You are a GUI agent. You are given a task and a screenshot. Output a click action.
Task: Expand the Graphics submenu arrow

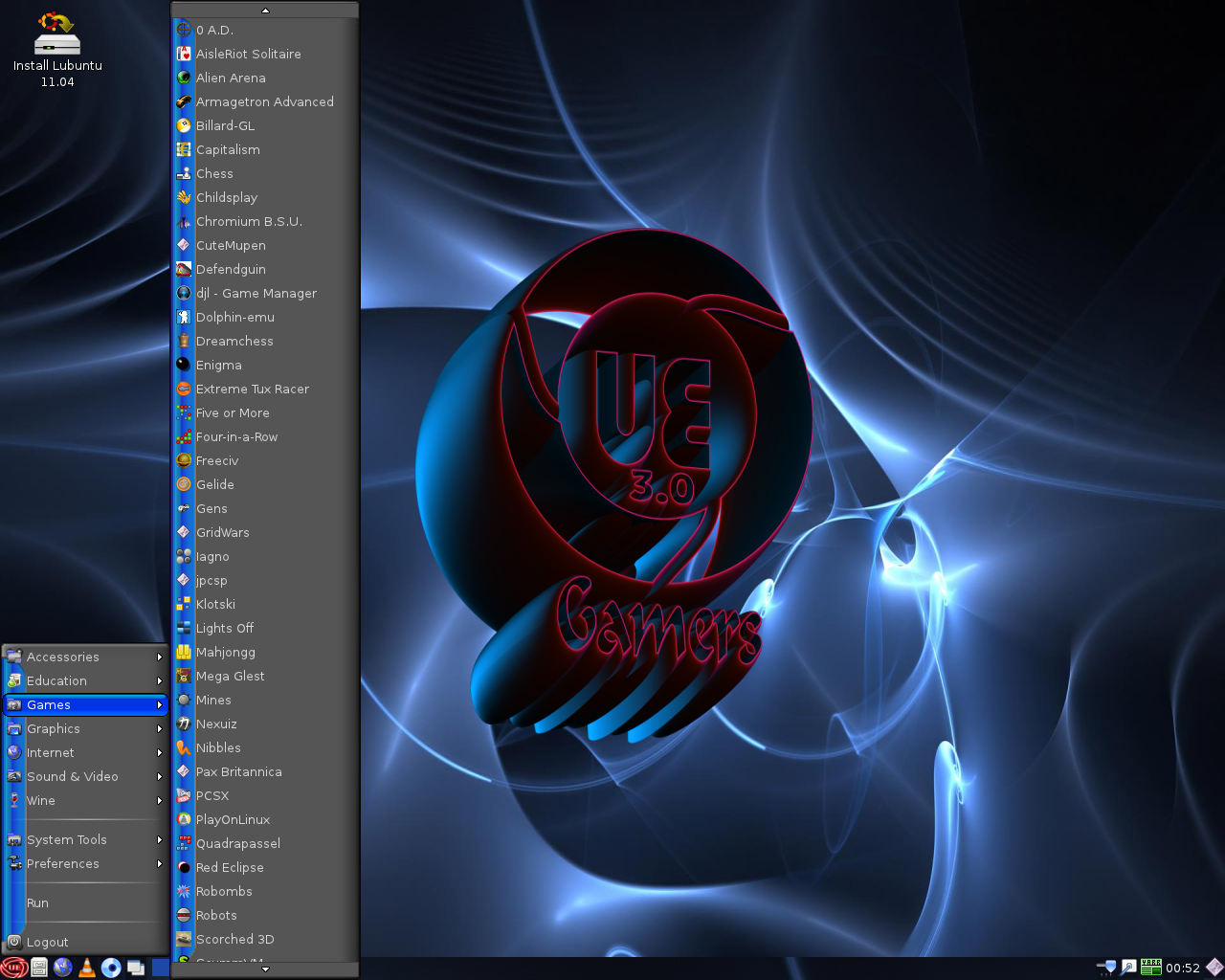(160, 729)
